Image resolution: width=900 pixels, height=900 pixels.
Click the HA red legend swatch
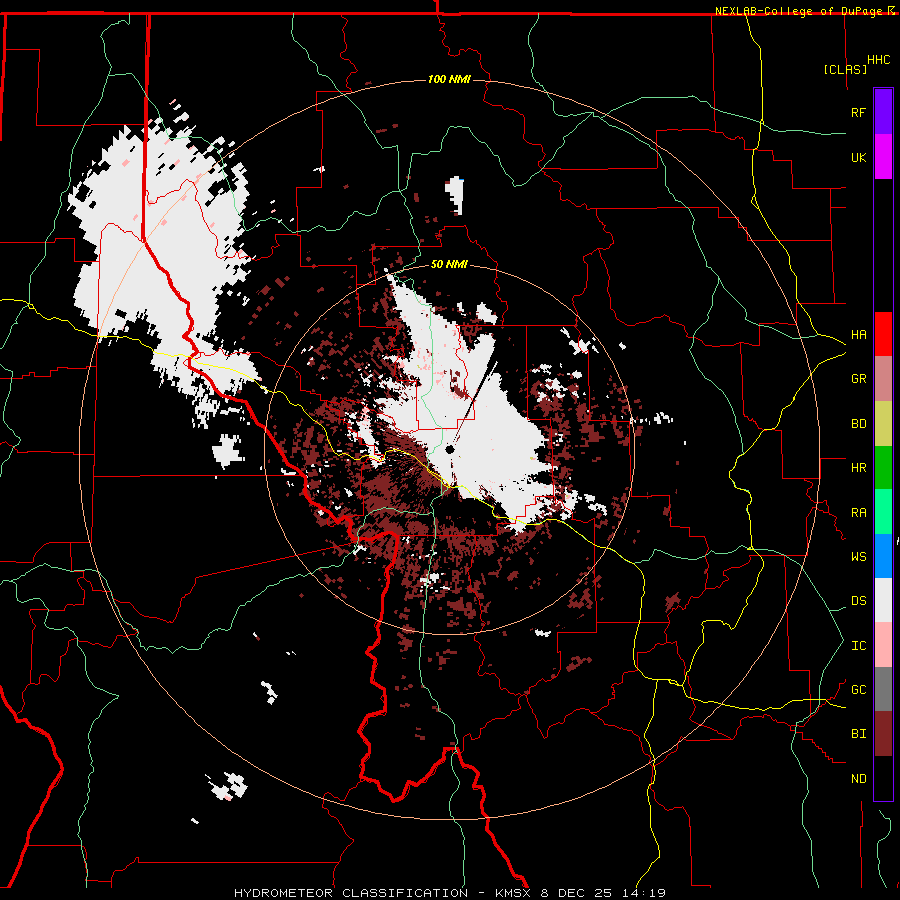pyautogui.click(x=883, y=334)
